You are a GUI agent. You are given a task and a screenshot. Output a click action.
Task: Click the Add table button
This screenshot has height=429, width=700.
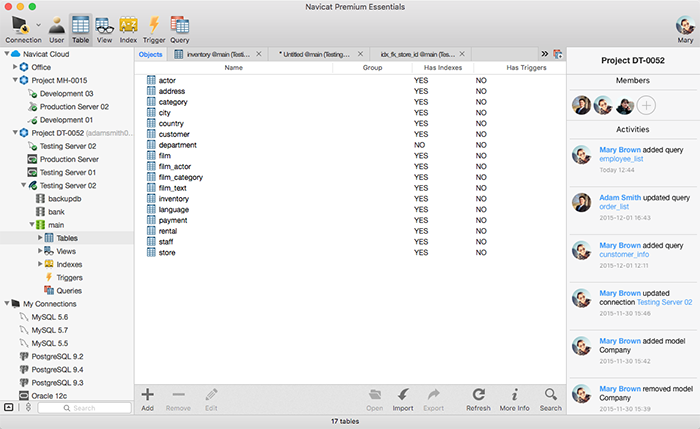[x=147, y=400]
